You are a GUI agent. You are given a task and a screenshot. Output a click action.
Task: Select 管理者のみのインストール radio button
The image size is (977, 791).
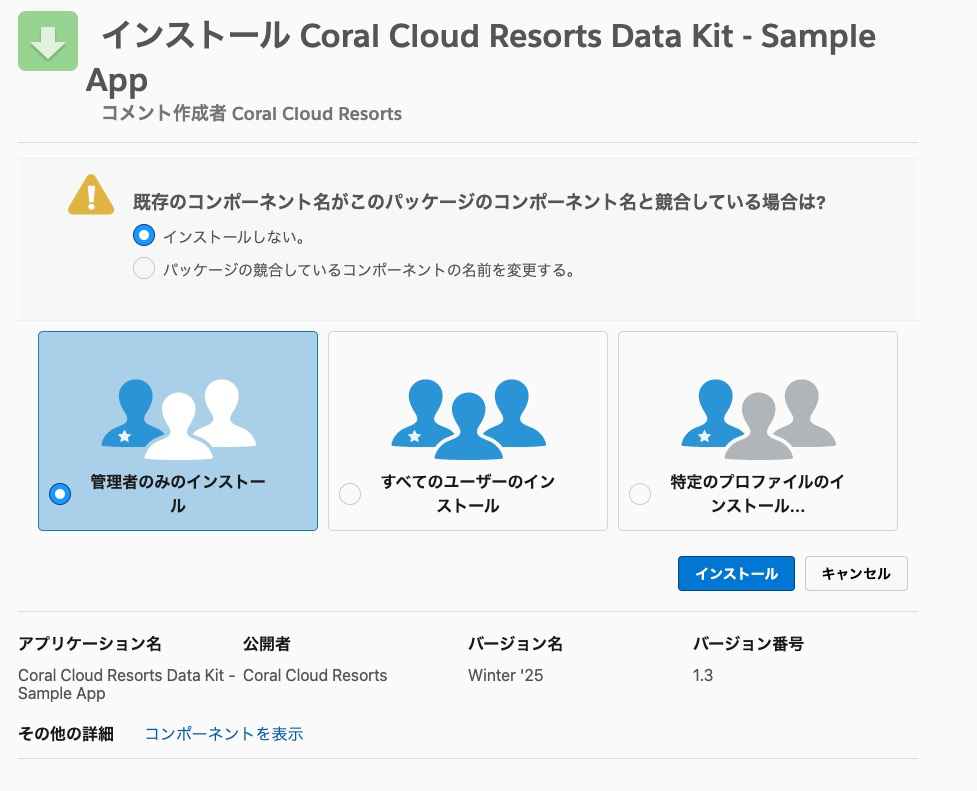pos(60,494)
